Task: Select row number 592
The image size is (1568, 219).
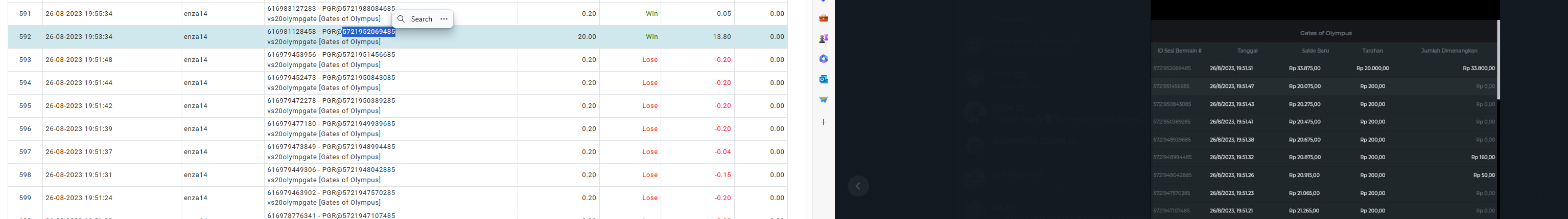Action: point(25,37)
